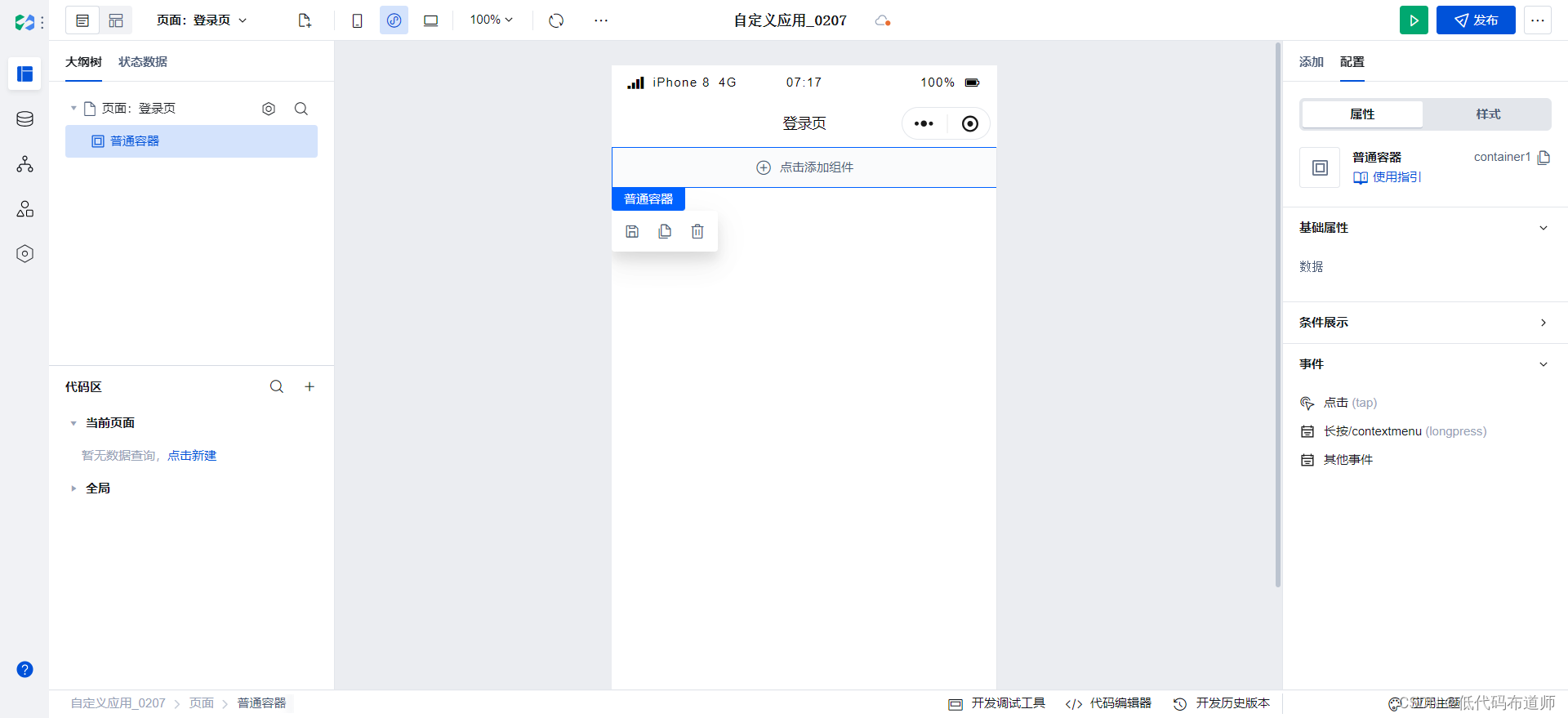The image size is (1568, 718).
Task: Duplicate the selected container
Action: click(x=665, y=231)
